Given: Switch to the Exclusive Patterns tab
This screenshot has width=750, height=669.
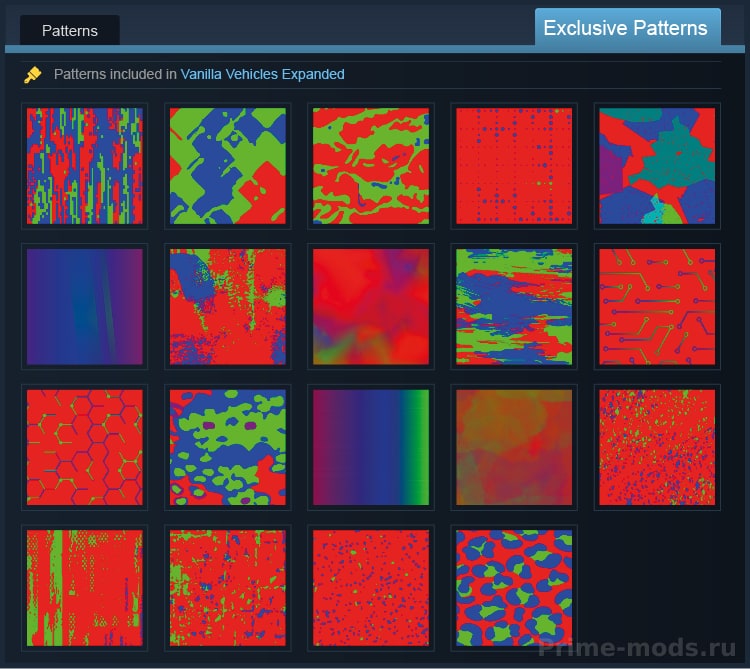Looking at the screenshot, I should [x=627, y=28].
